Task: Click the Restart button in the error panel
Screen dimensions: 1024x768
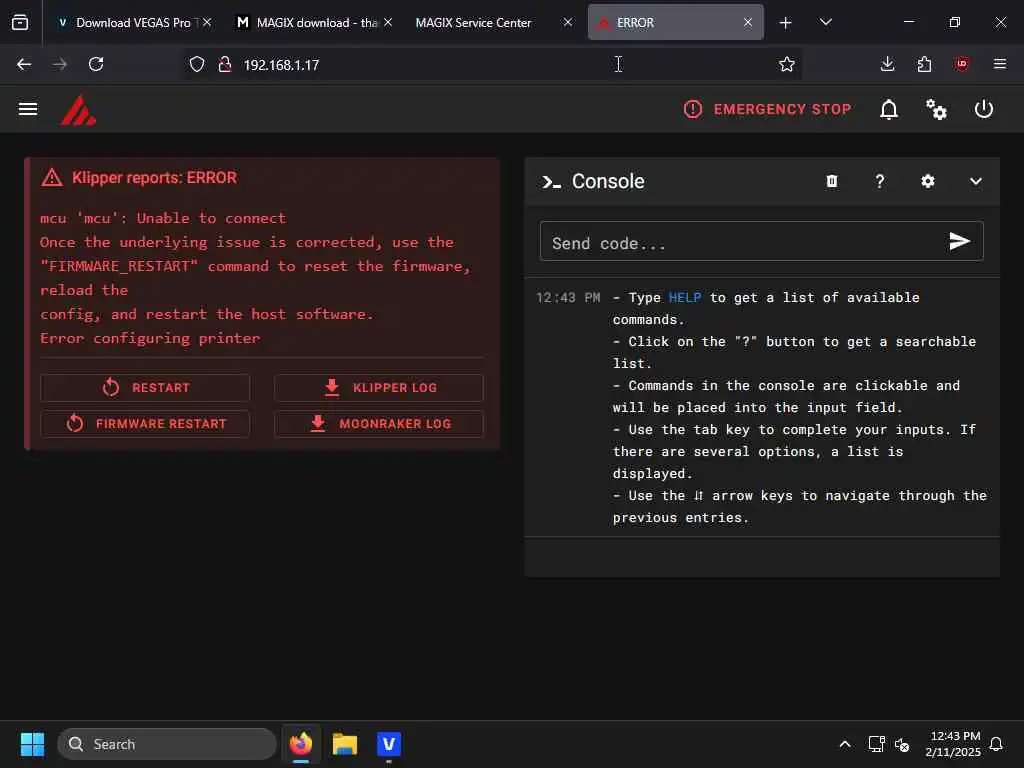Action: (x=145, y=388)
